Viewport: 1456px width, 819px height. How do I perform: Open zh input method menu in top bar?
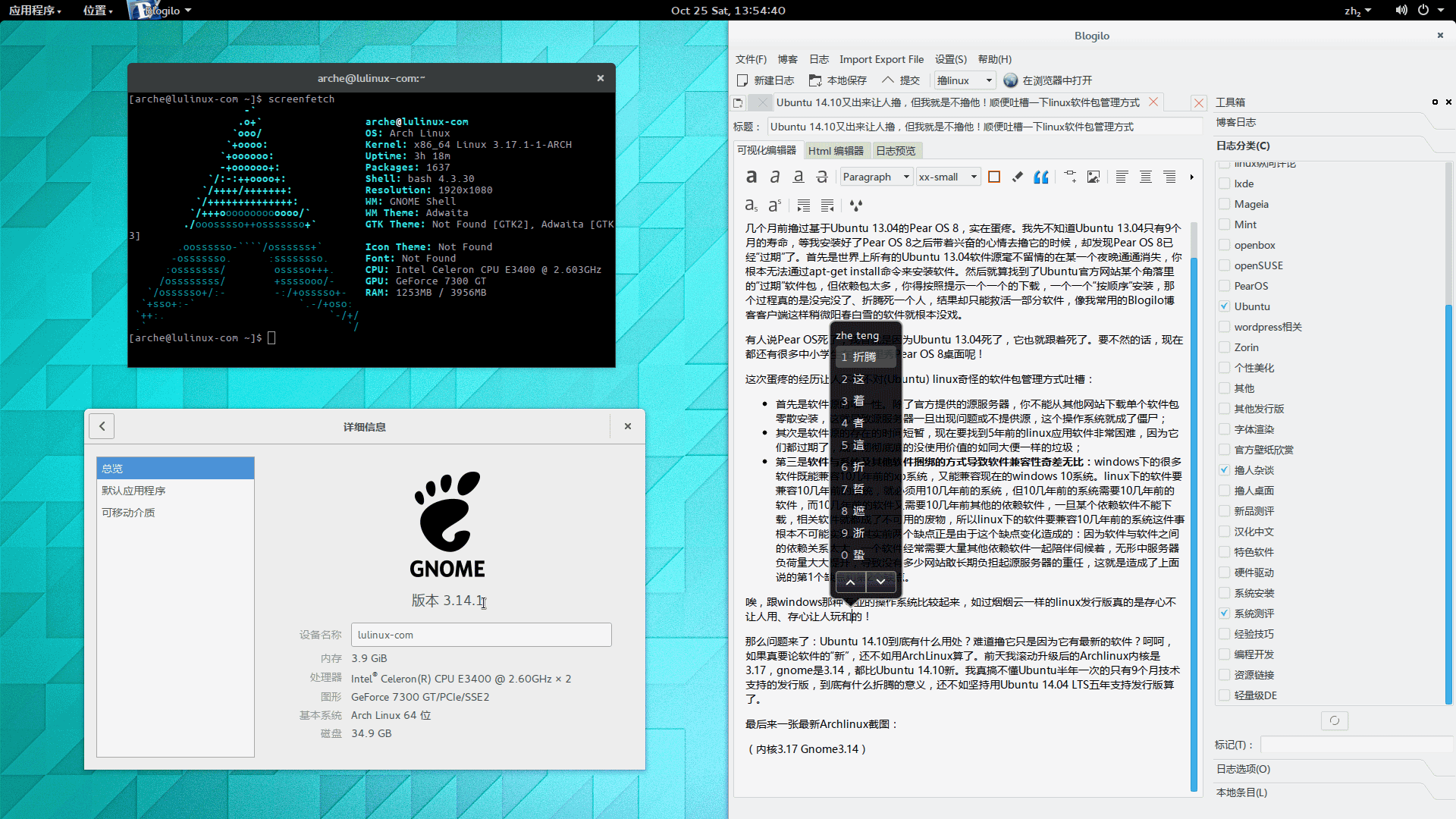click(x=1357, y=11)
